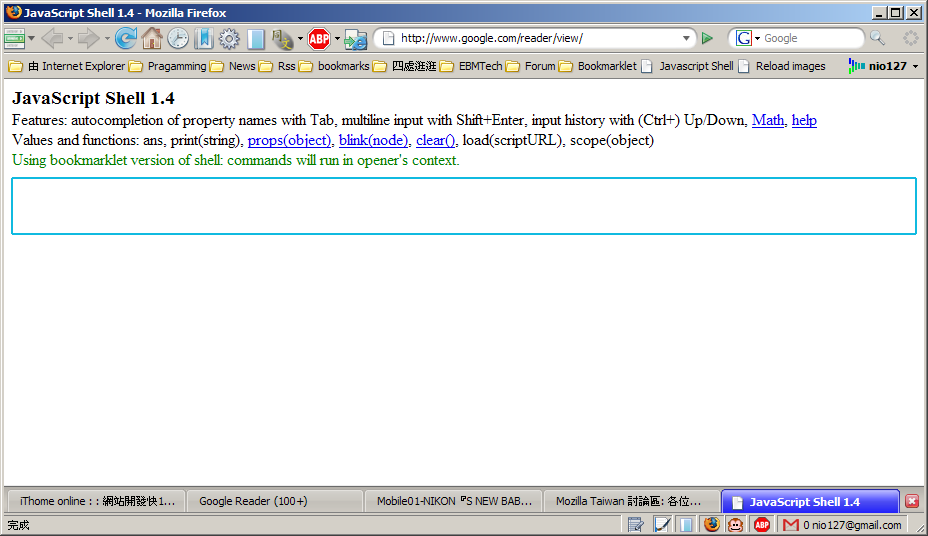This screenshot has height=536, width=928.
Task: Click the sidebar panel status bar icon
Action: pos(686,525)
